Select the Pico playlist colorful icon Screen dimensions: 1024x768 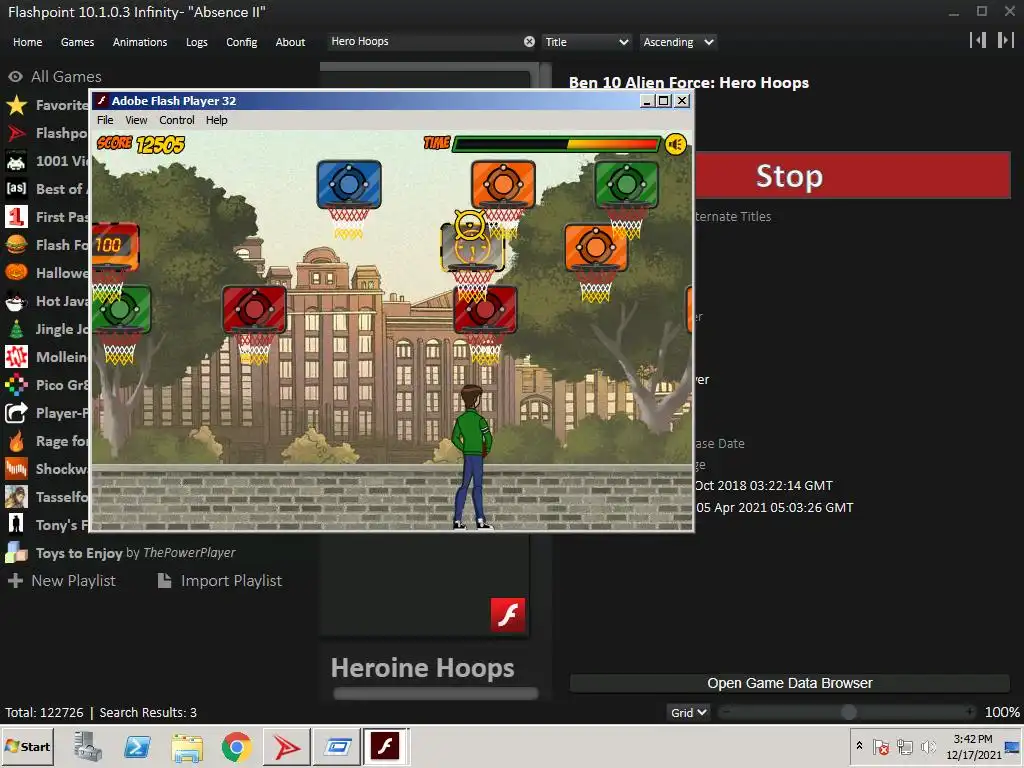point(16,385)
